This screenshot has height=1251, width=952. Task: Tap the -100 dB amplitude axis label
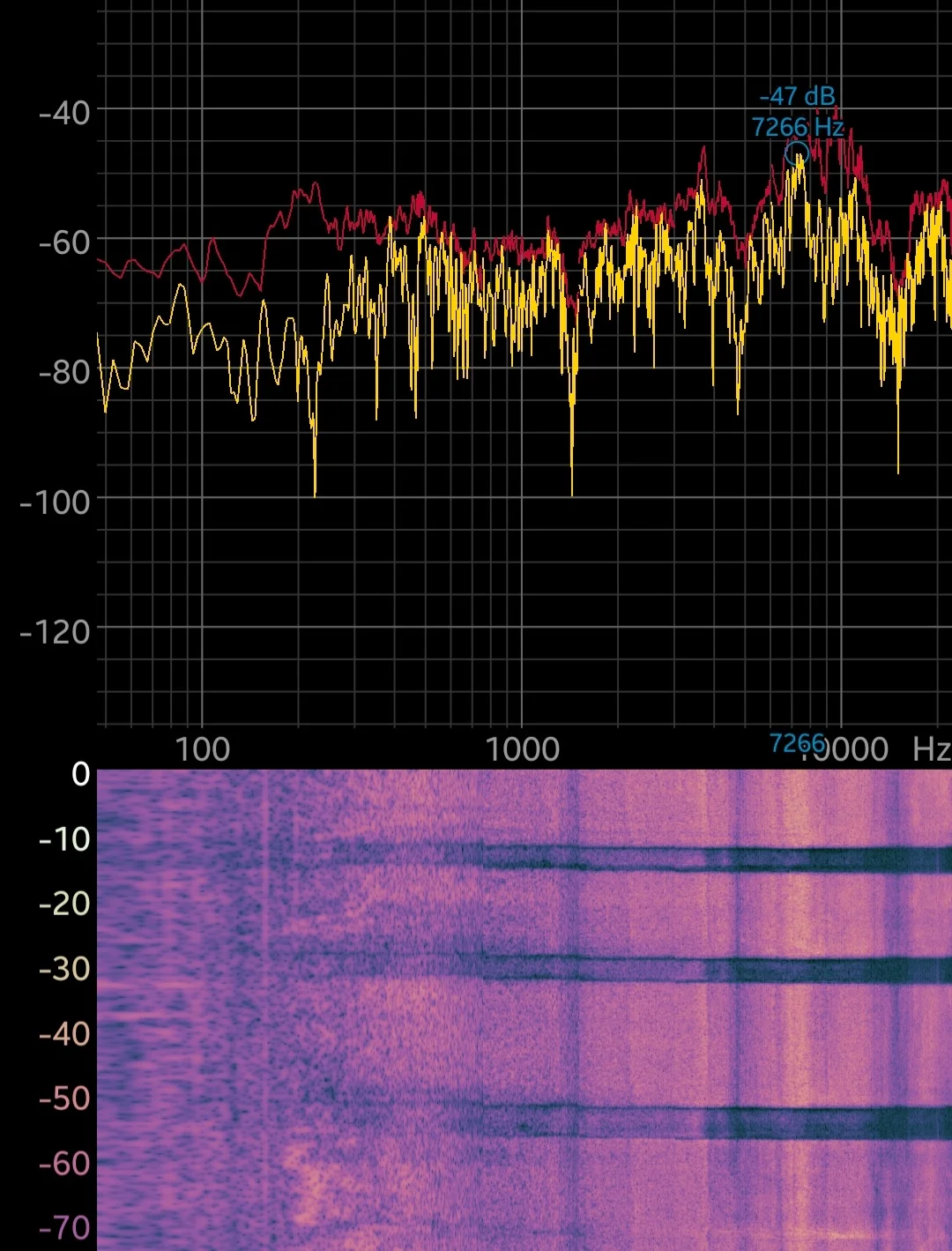click(56, 502)
